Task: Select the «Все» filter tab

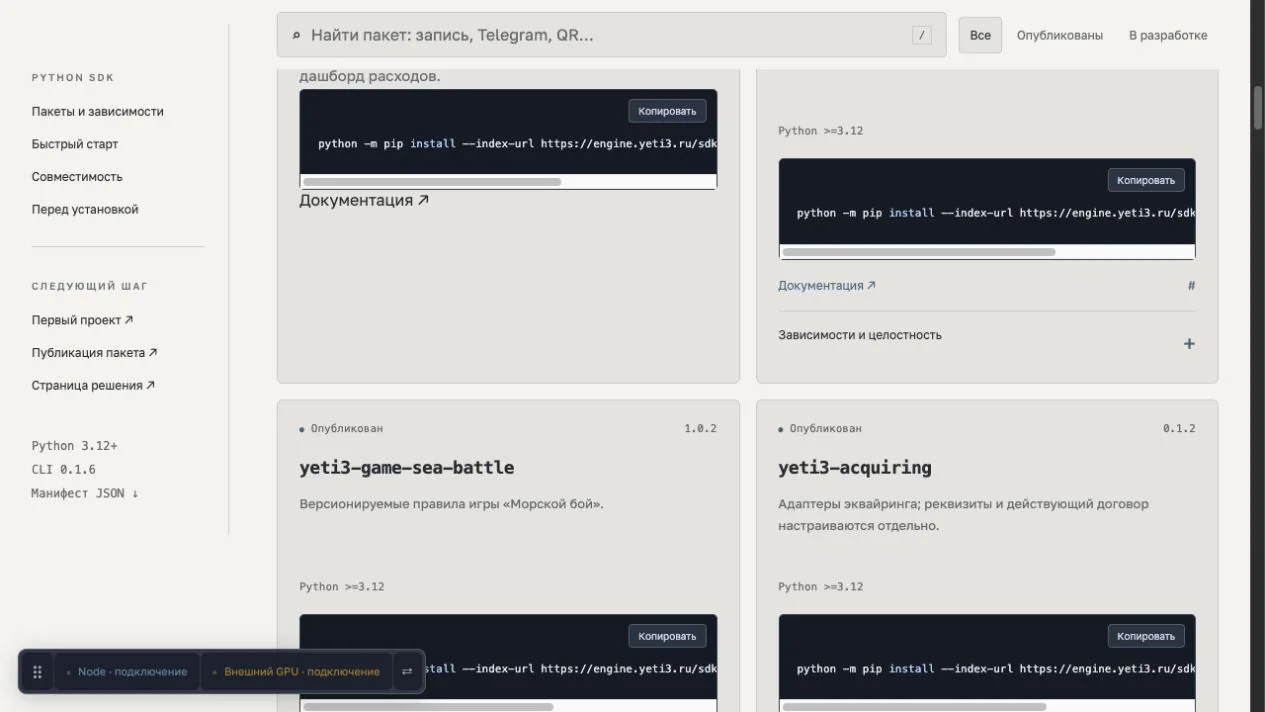Action: (980, 35)
